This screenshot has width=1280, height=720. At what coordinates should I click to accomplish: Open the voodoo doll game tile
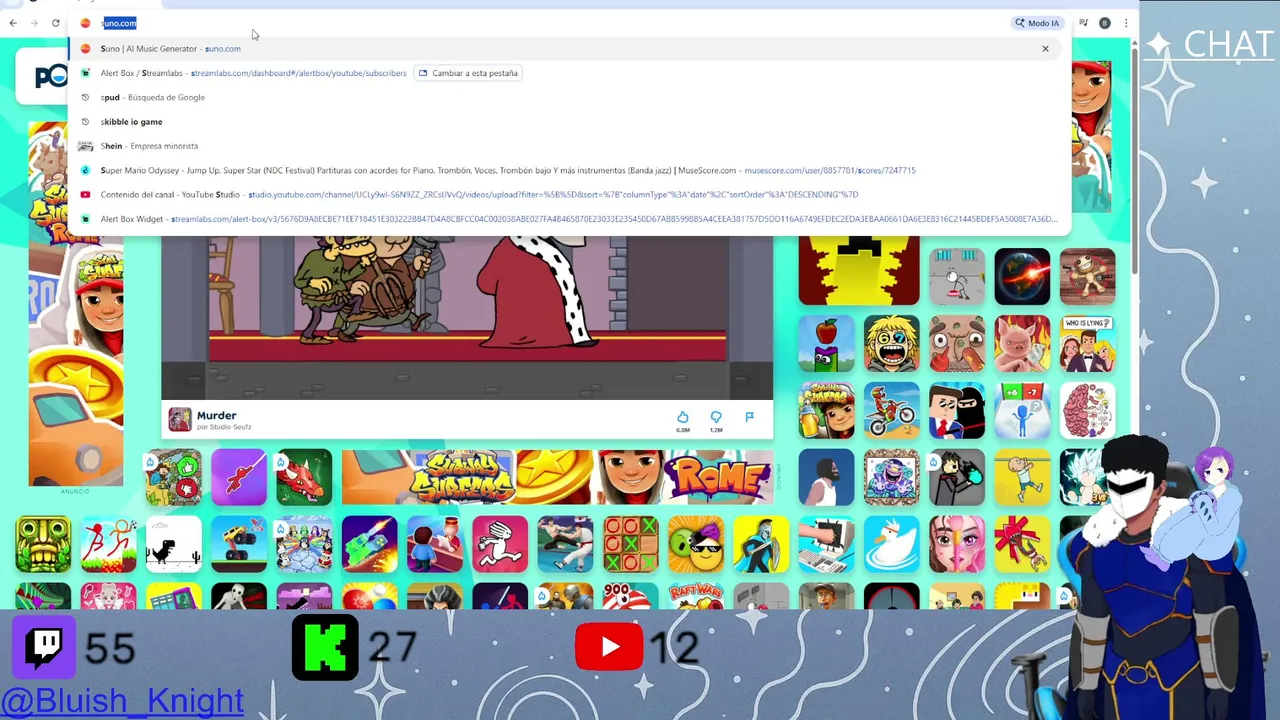coord(1087,277)
